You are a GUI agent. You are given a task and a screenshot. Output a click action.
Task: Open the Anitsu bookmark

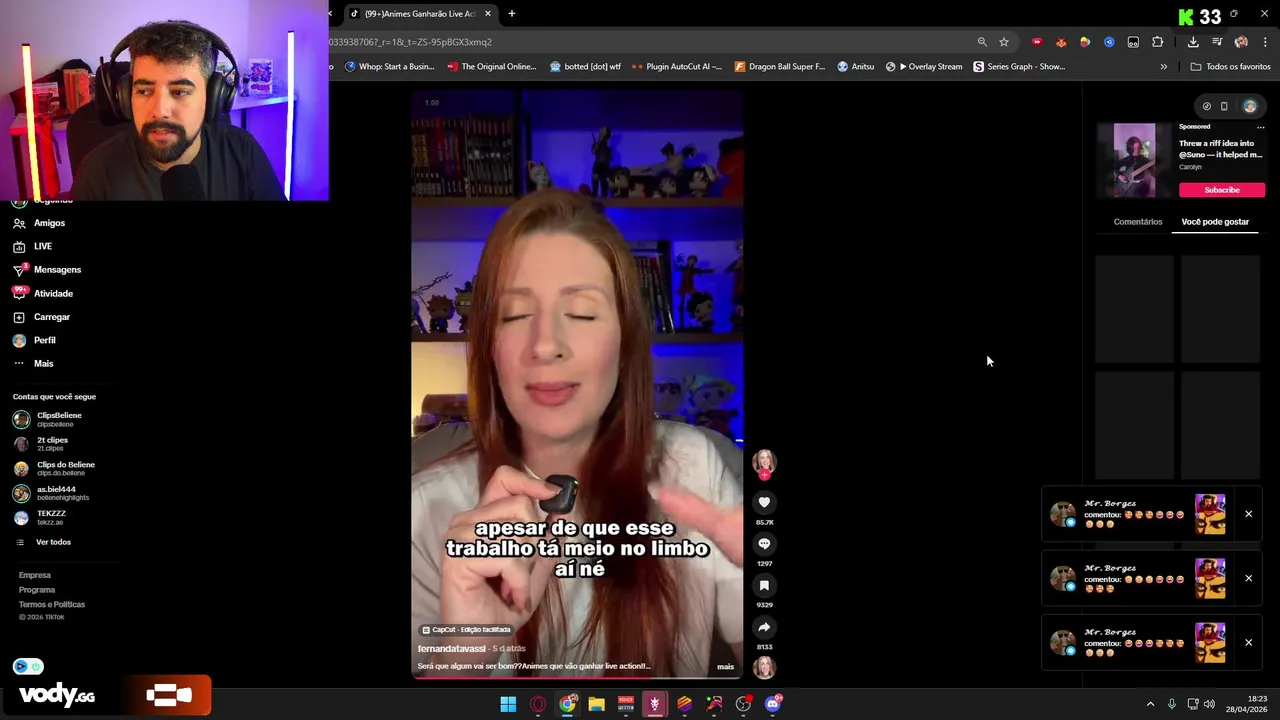(856, 67)
